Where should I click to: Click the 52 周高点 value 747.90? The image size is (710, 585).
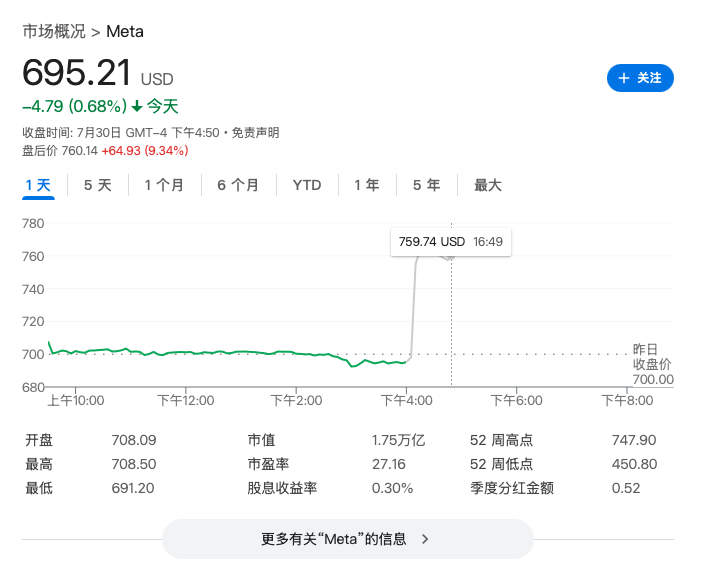point(634,440)
